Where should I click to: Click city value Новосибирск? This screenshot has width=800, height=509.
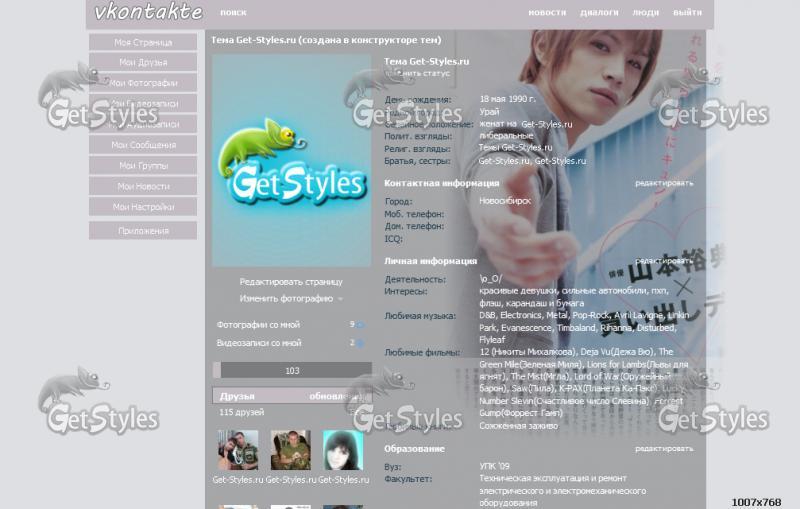coord(505,201)
